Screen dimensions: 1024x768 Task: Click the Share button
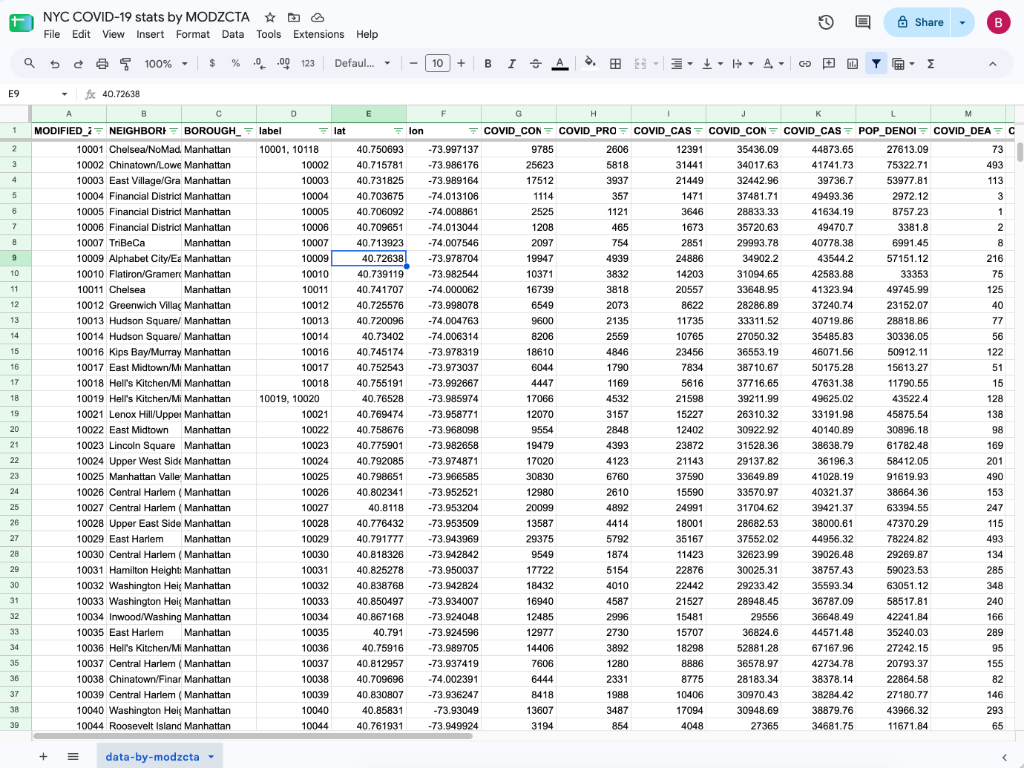pos(919,22)
